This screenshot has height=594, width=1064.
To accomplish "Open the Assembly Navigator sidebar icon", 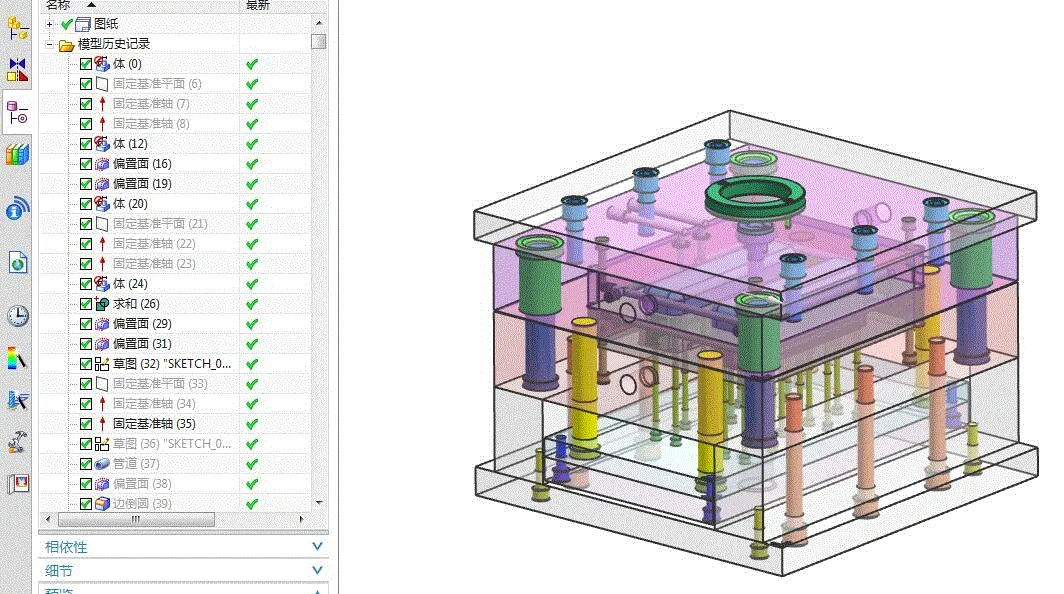I will click(17, 28).
